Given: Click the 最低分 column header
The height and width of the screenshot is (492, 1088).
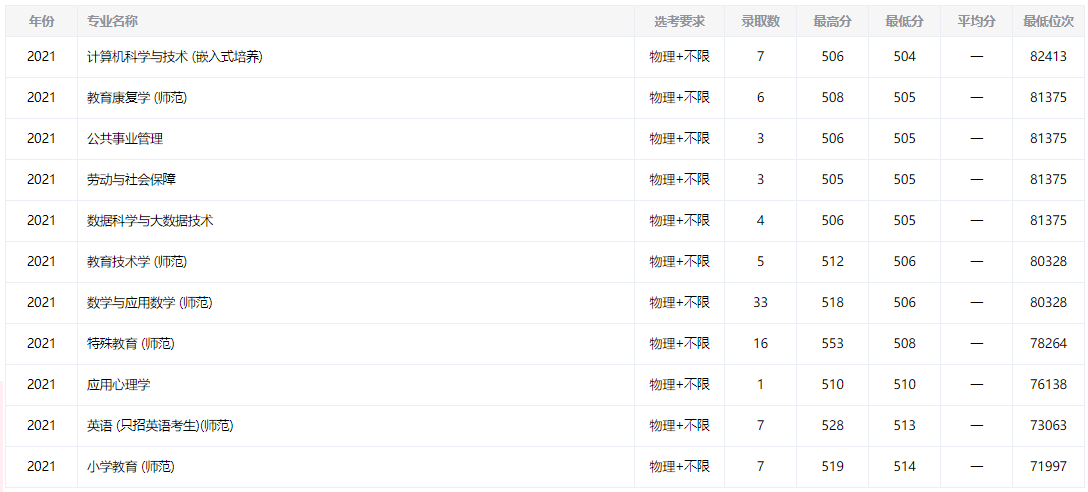Looking at the screenshot, I should pyautogui.click(x=904, y=21).
